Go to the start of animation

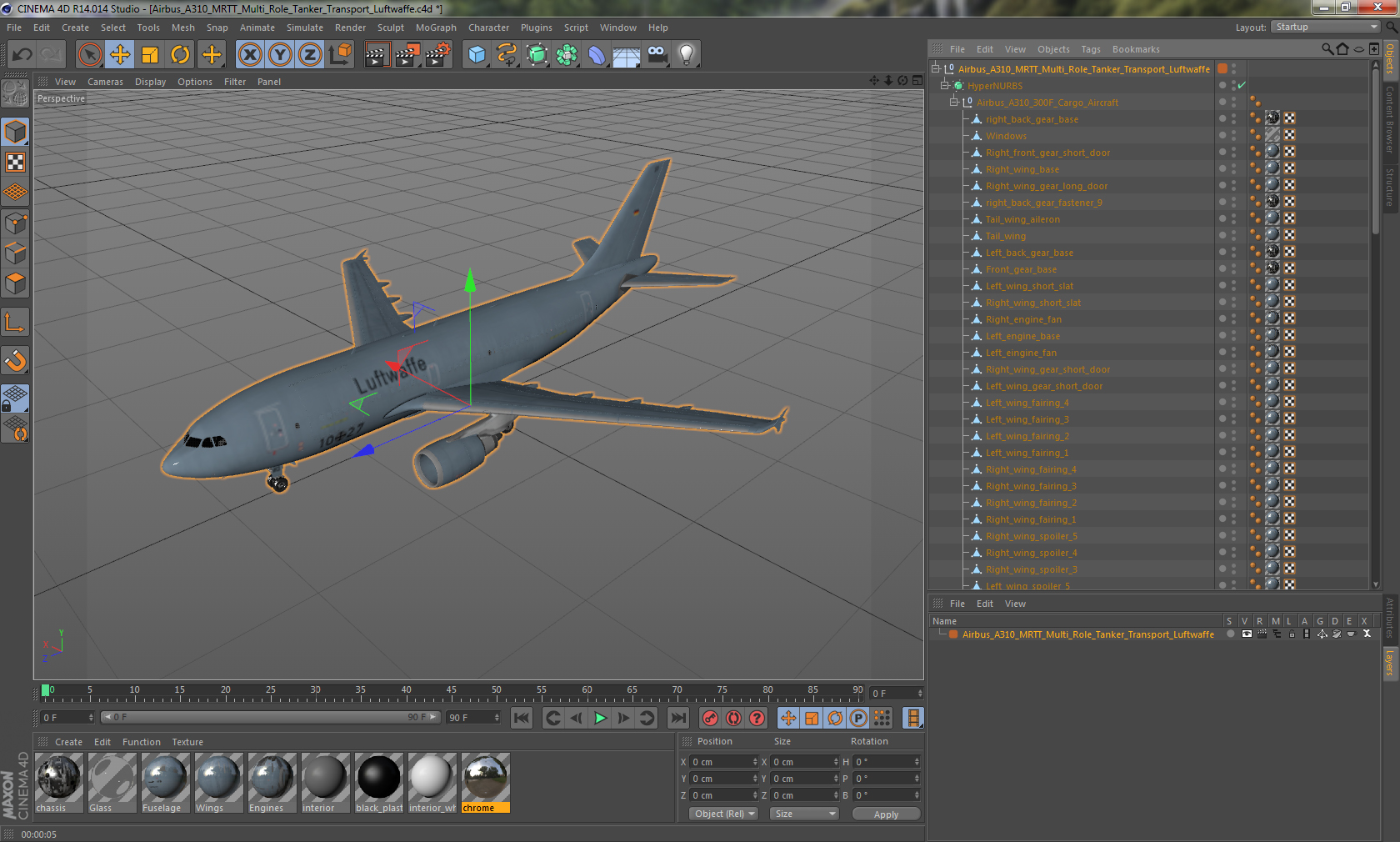(x=521, y=718)
